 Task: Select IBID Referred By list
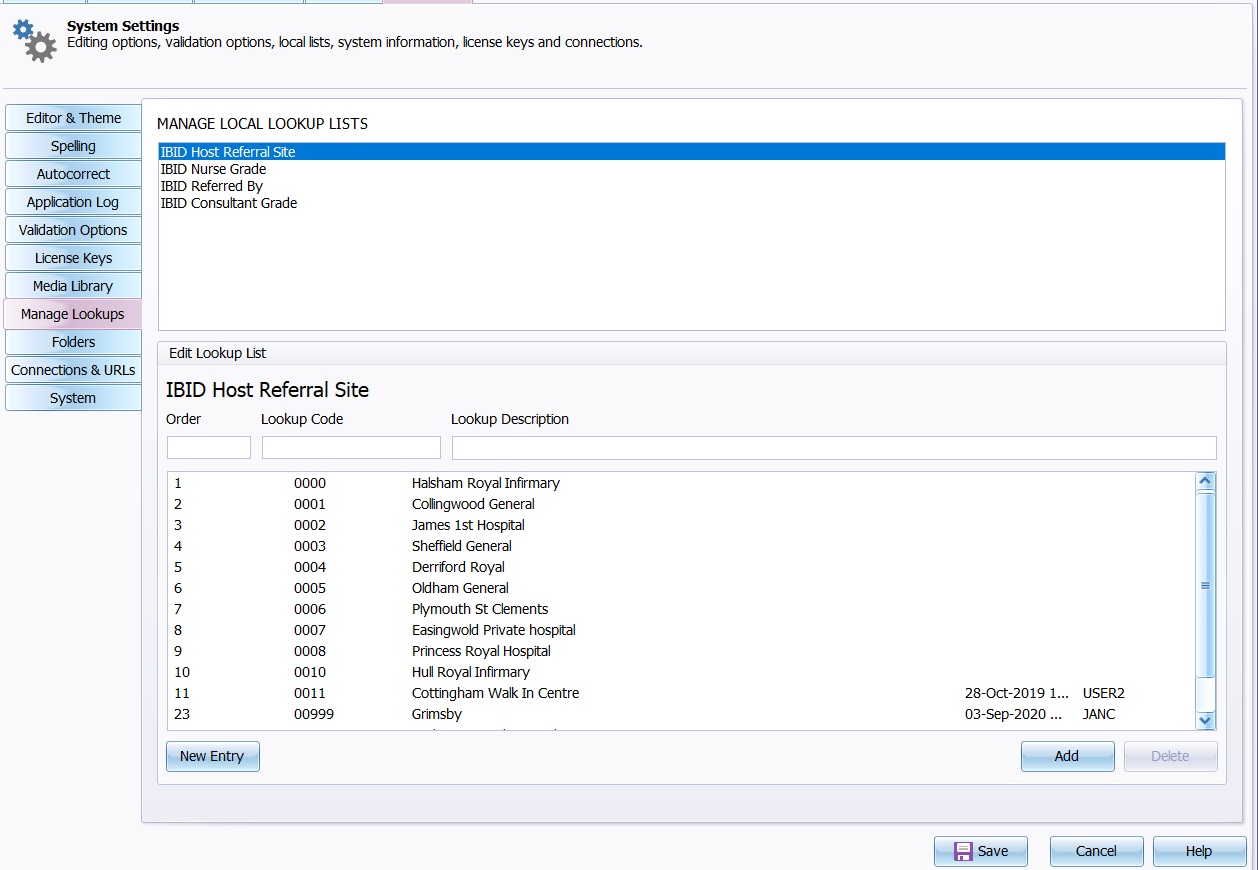(211, 186)
